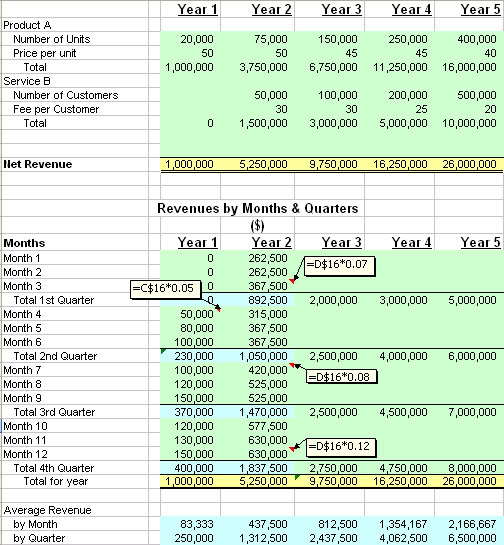
Task: Select the Average Revenue label
Action: coord(48,510)
